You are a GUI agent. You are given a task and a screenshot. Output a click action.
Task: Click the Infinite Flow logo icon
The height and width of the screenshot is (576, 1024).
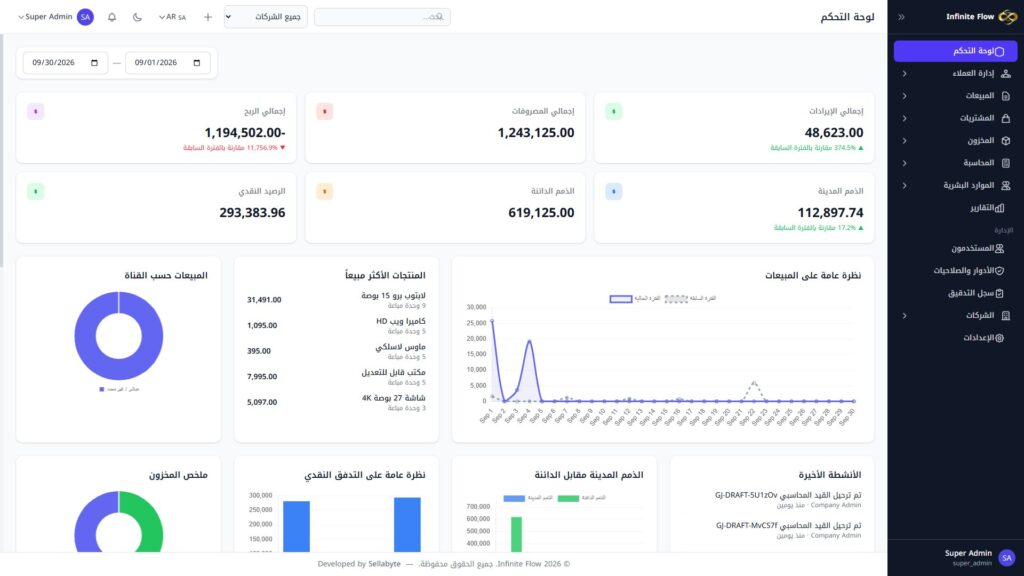[x=1008, y=17]
